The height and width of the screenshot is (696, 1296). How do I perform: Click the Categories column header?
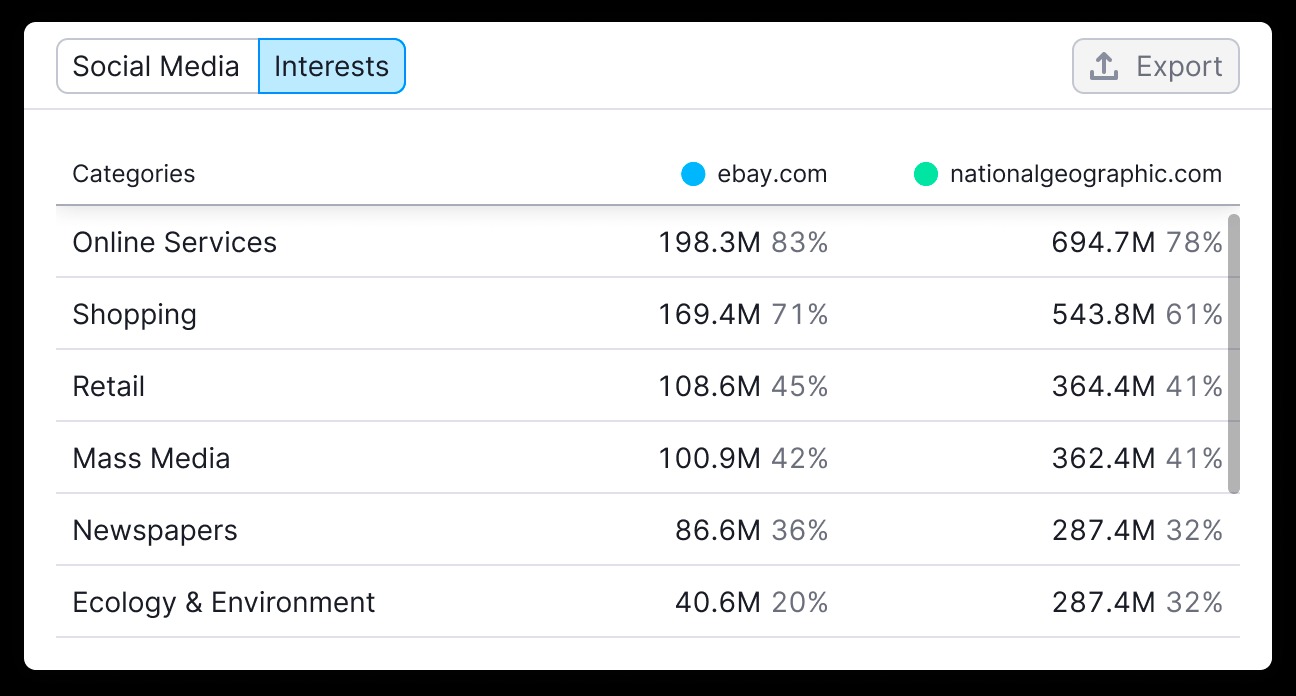[134, 174]
